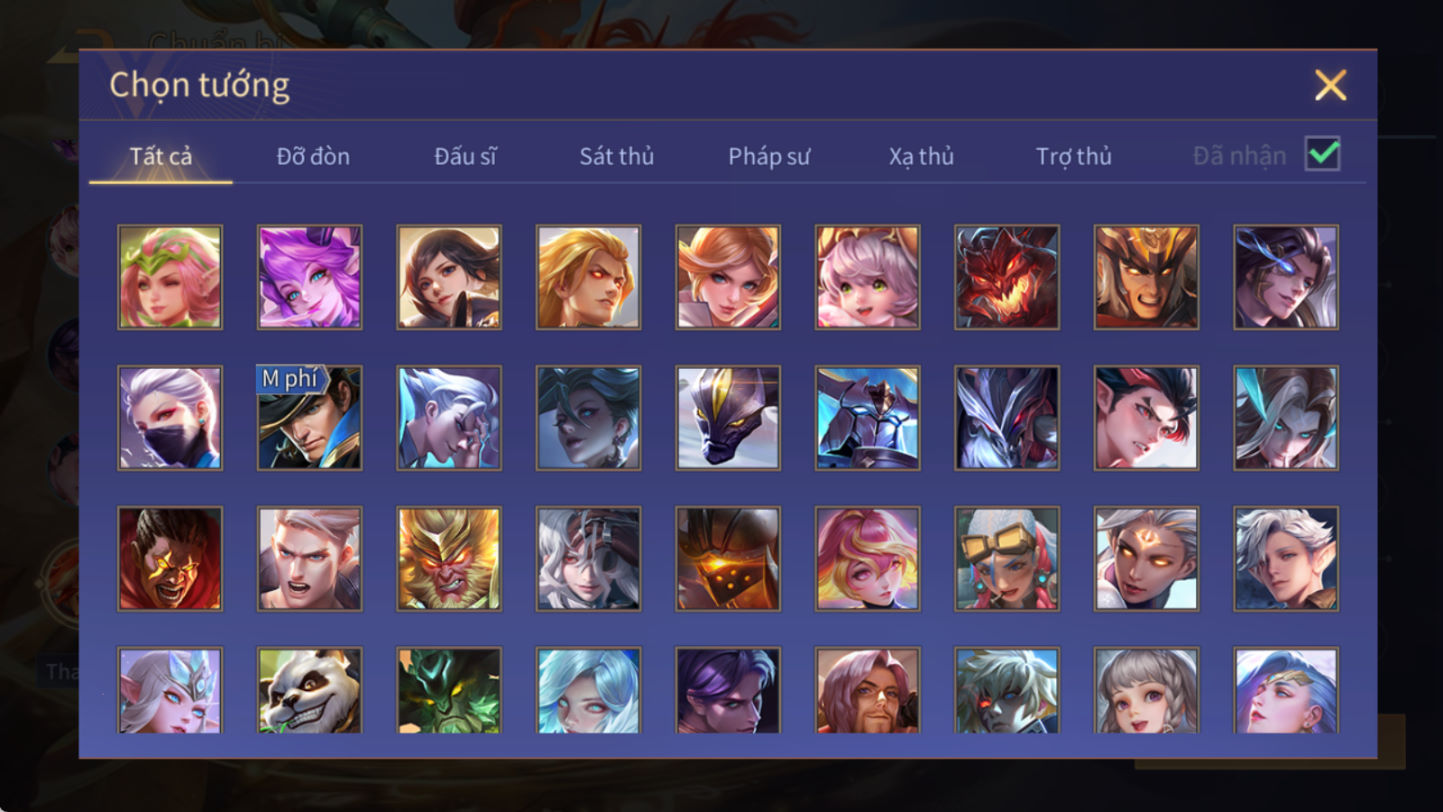Select the goggles-wearing hero with red braids
Viewport: 1443px width, 812px height.
(1007, 558)
